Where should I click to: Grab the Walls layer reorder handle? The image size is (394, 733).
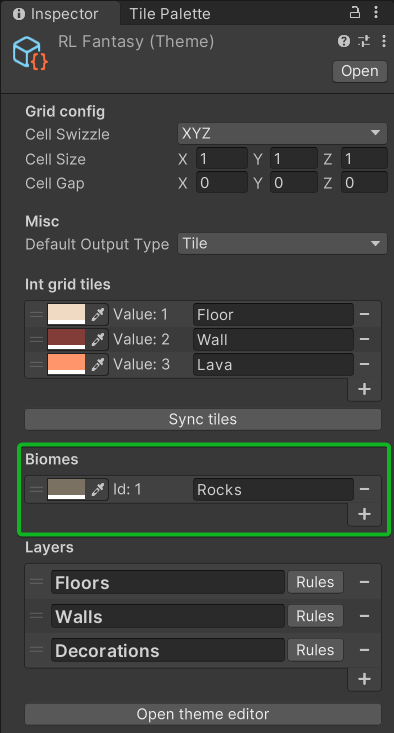[36, 616]
